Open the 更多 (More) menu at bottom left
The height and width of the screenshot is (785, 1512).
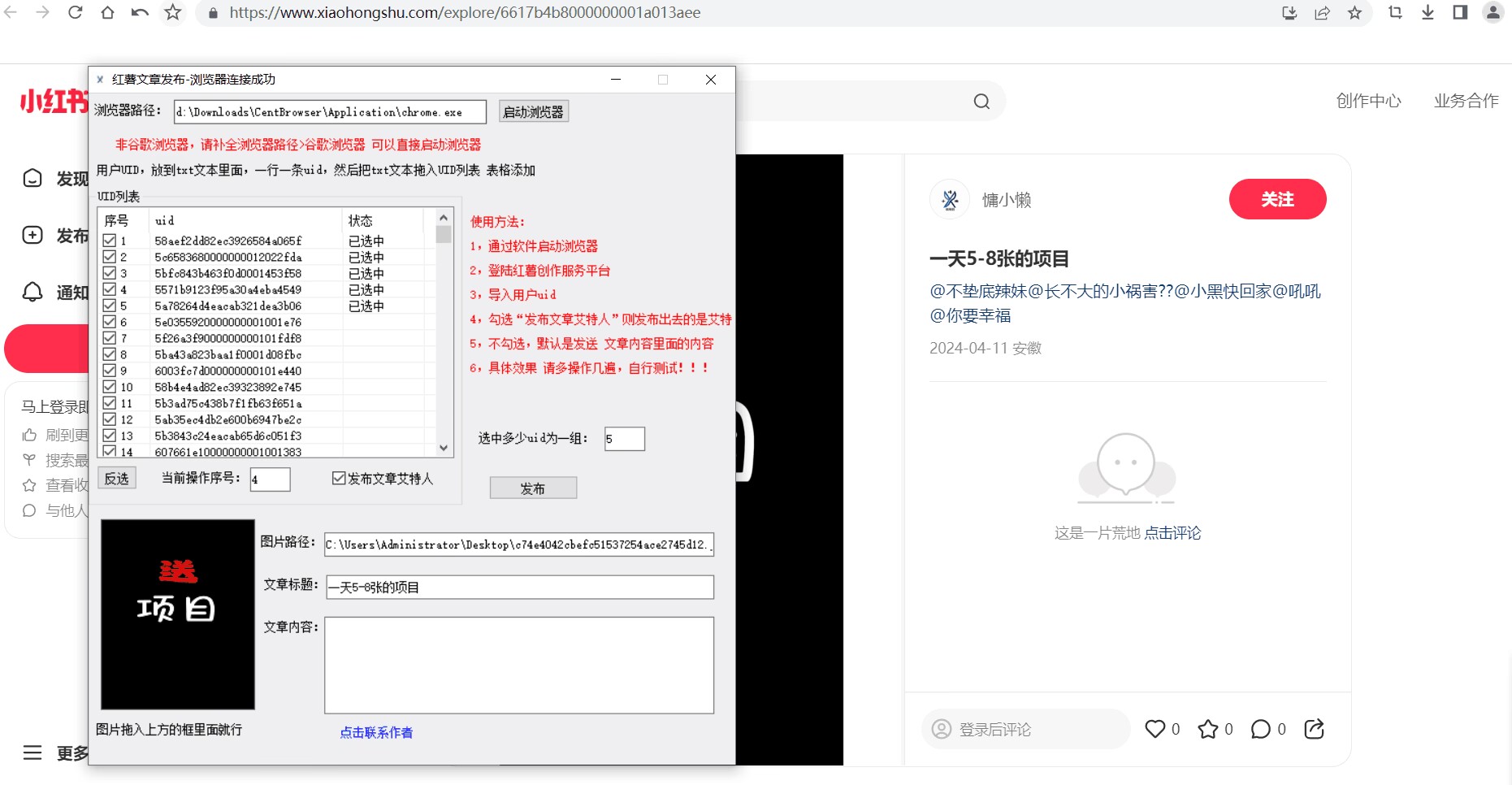pyautogui.click(x=32, y=753)
